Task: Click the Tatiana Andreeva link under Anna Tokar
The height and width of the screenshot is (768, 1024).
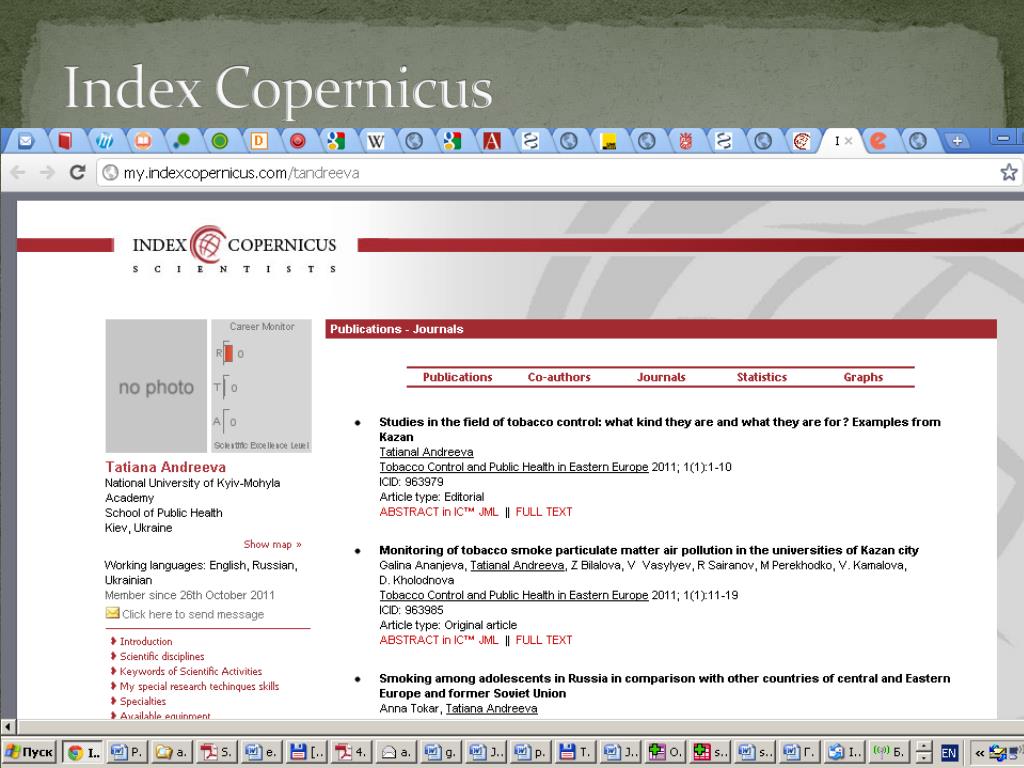Action: pyautogui.click(x=491, y=709)
